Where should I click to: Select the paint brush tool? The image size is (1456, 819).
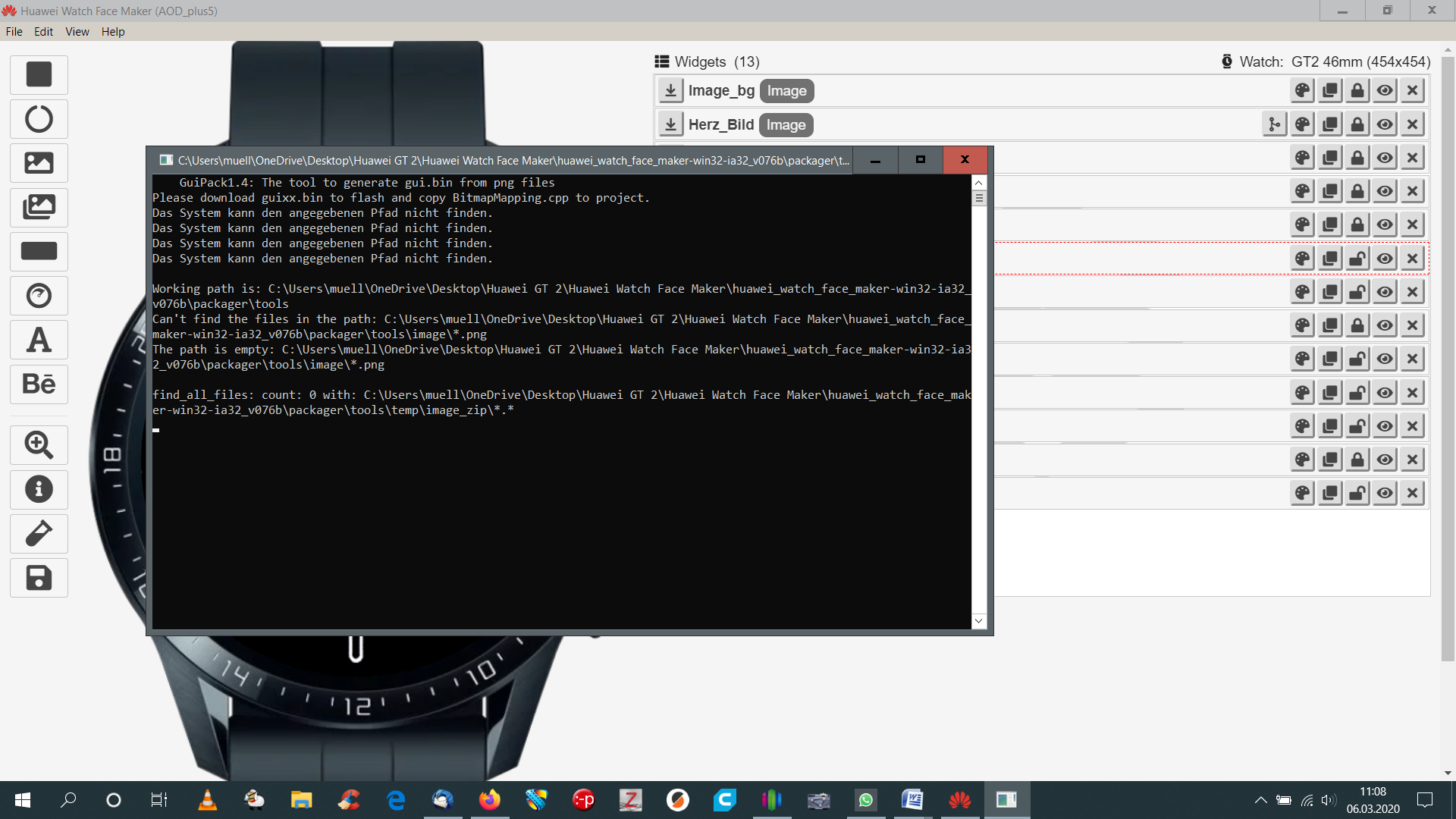[39, 533]
